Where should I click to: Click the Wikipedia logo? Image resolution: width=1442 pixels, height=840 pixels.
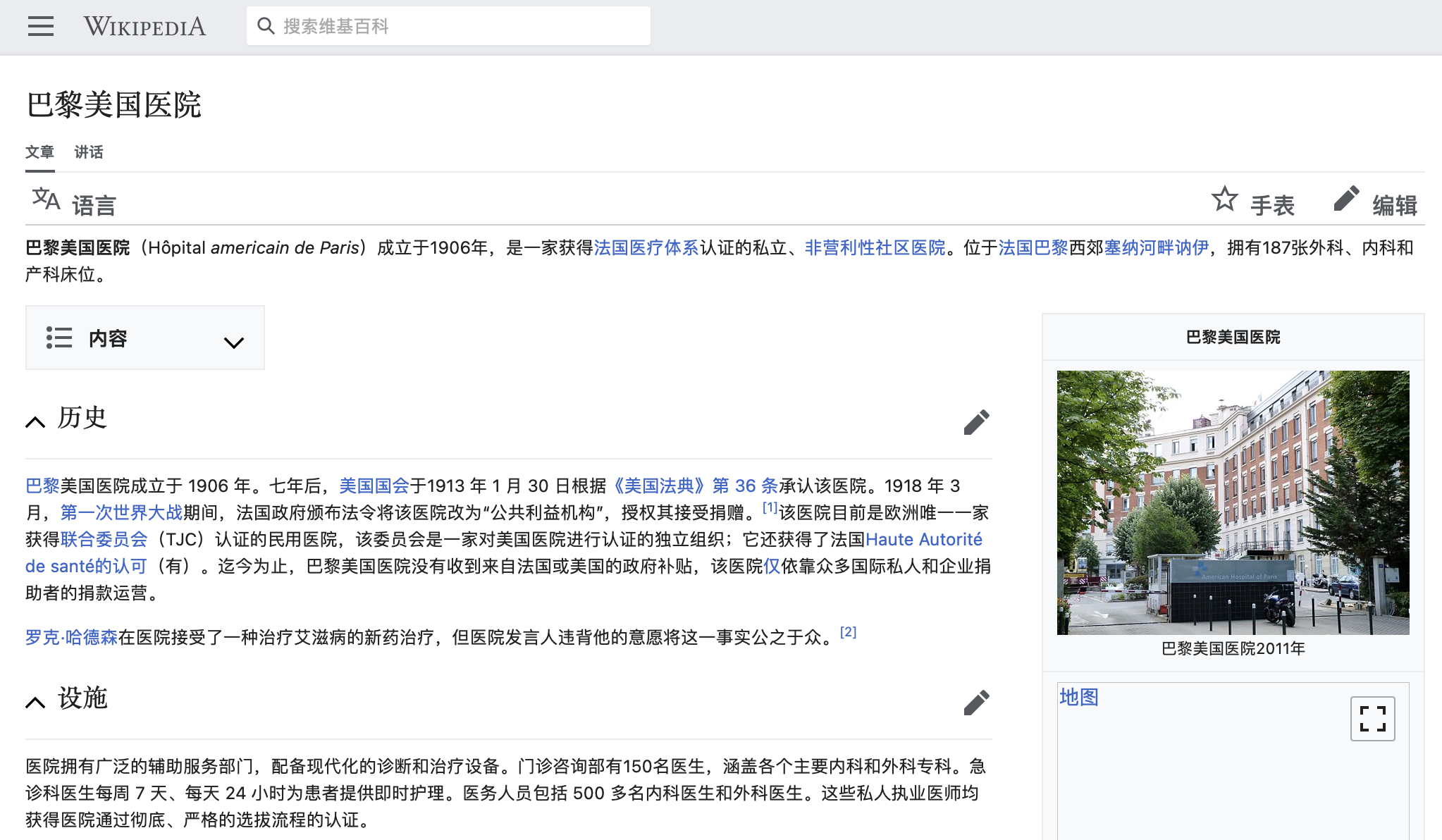[x=144, y=26]
